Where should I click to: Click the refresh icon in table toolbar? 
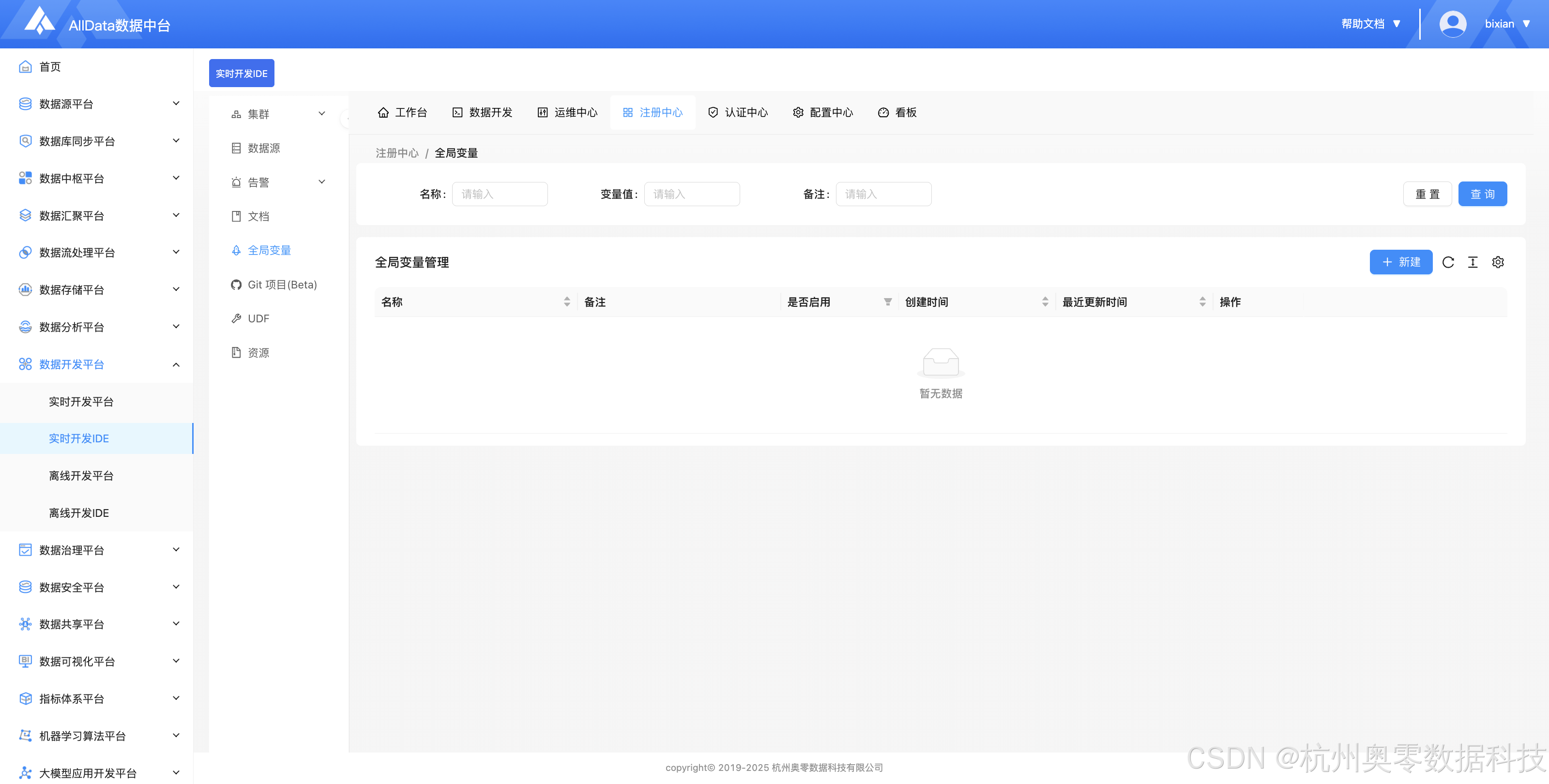pos(1448,262)
